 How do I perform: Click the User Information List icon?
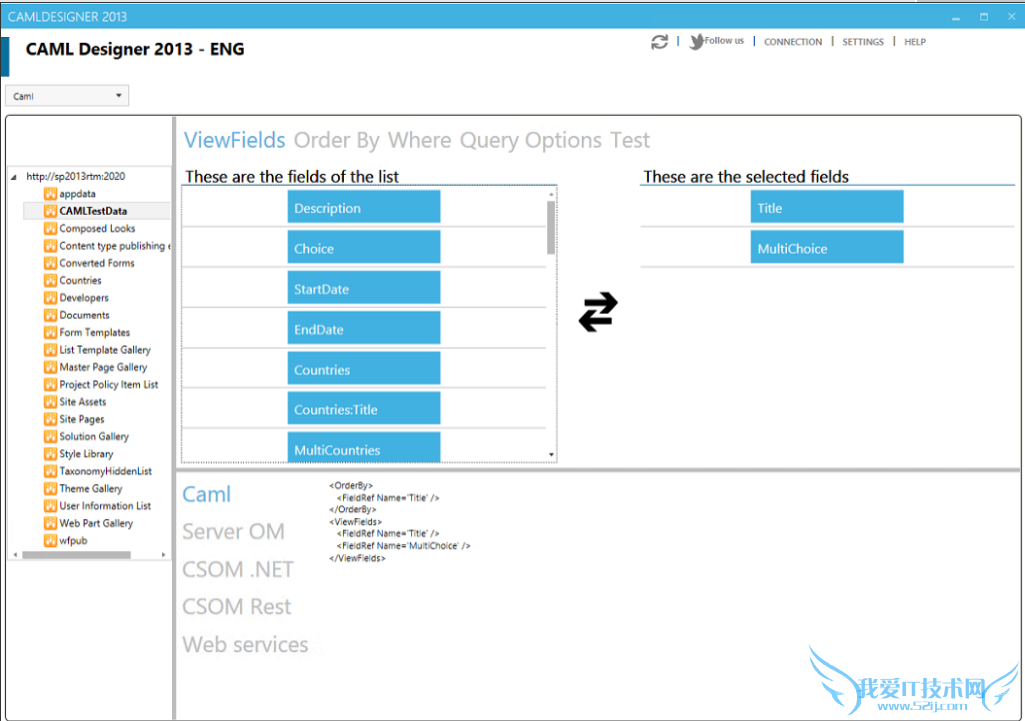(x=50, y=505)
